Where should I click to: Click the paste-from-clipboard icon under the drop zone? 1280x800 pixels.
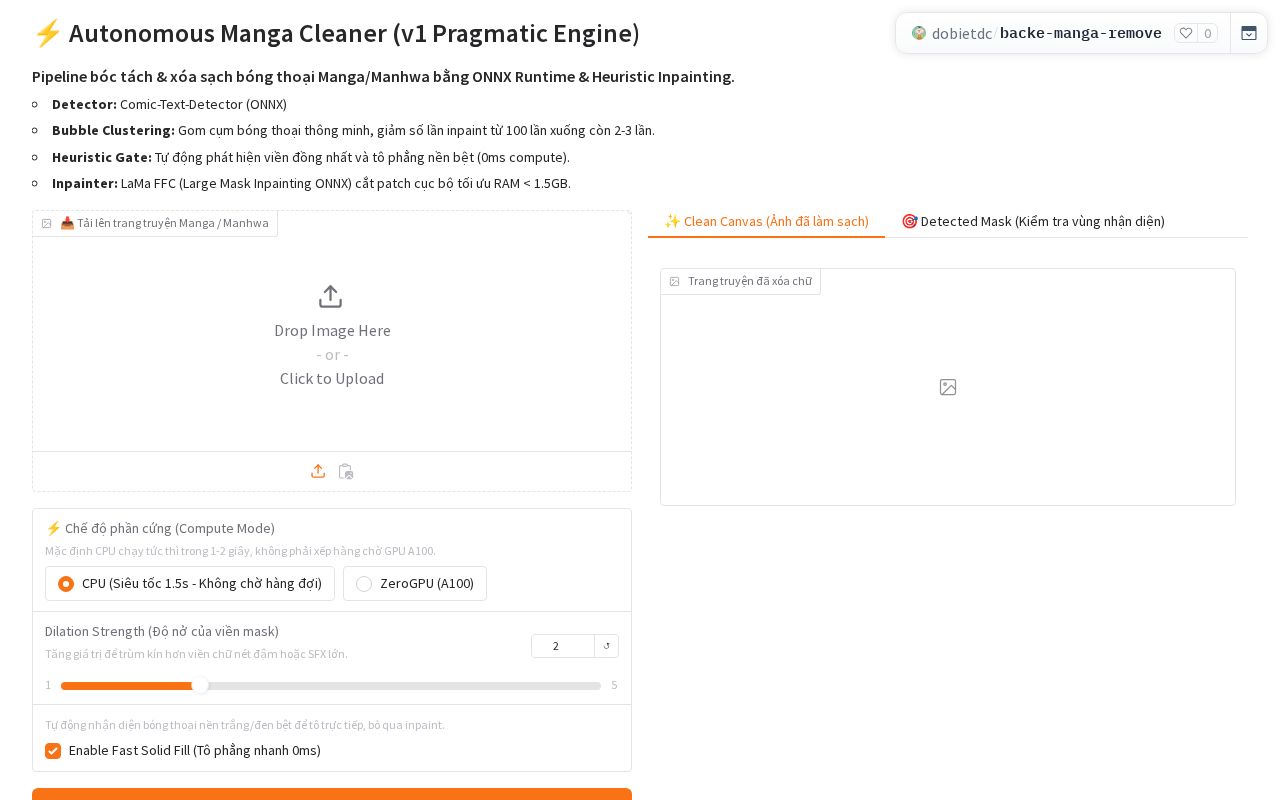coord(346,471)
